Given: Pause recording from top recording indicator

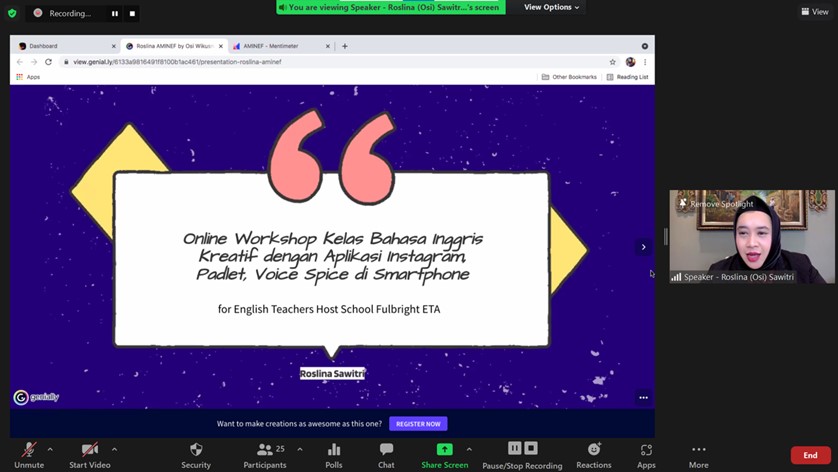Looking at the screenshot, I should click(115, 13).
